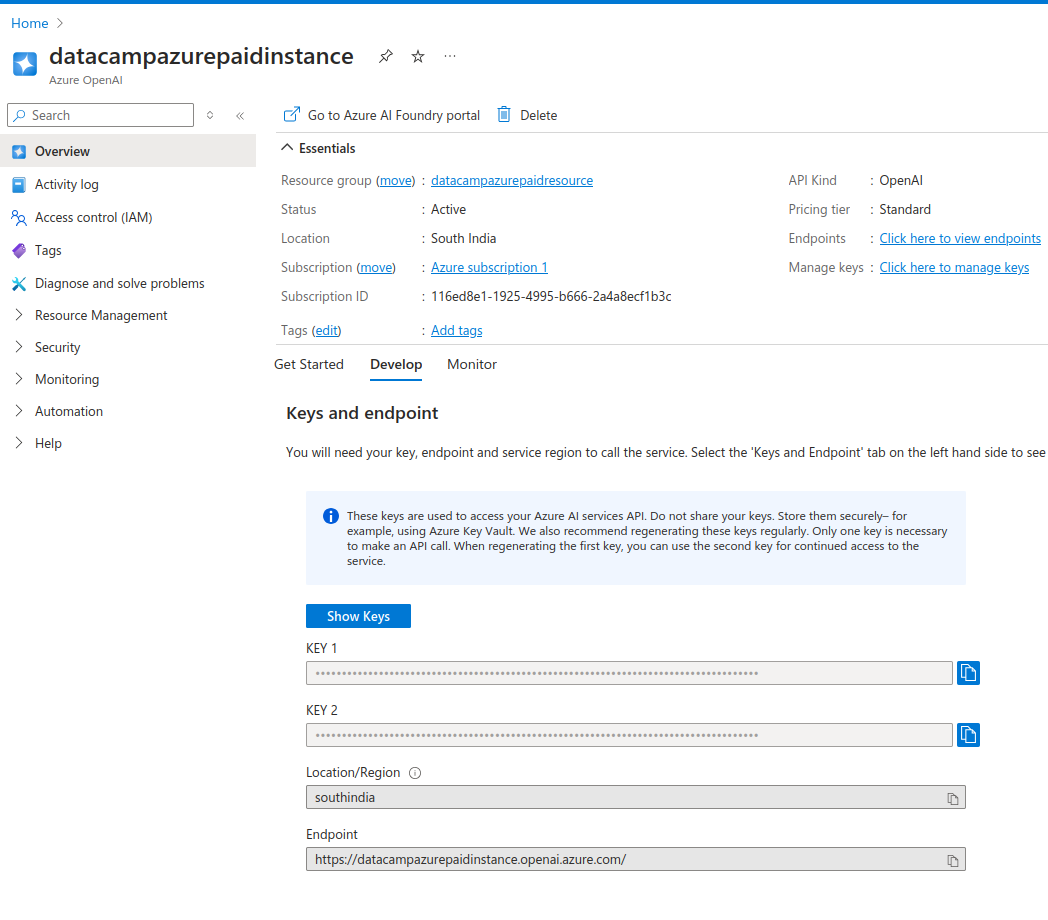Open the Azure subscription 1 link
This screenshot has width=1048, height=920.
[x=489, y=267]
